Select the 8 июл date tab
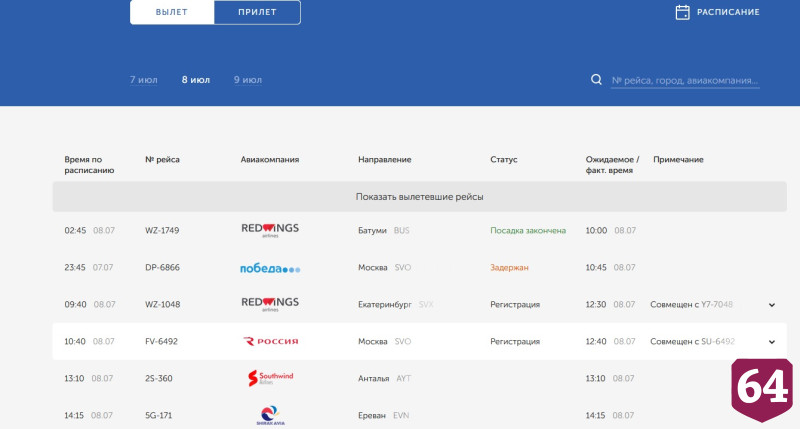 (x=196, y=80)
